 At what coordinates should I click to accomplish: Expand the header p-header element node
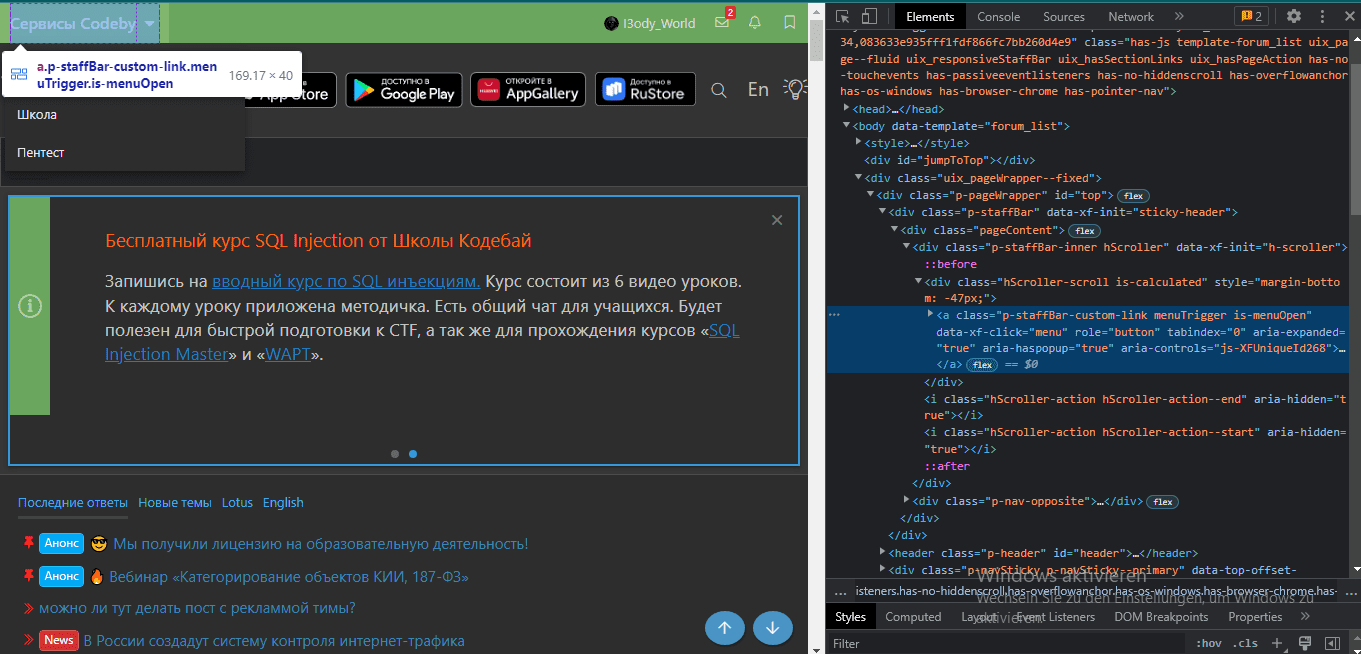883,553
